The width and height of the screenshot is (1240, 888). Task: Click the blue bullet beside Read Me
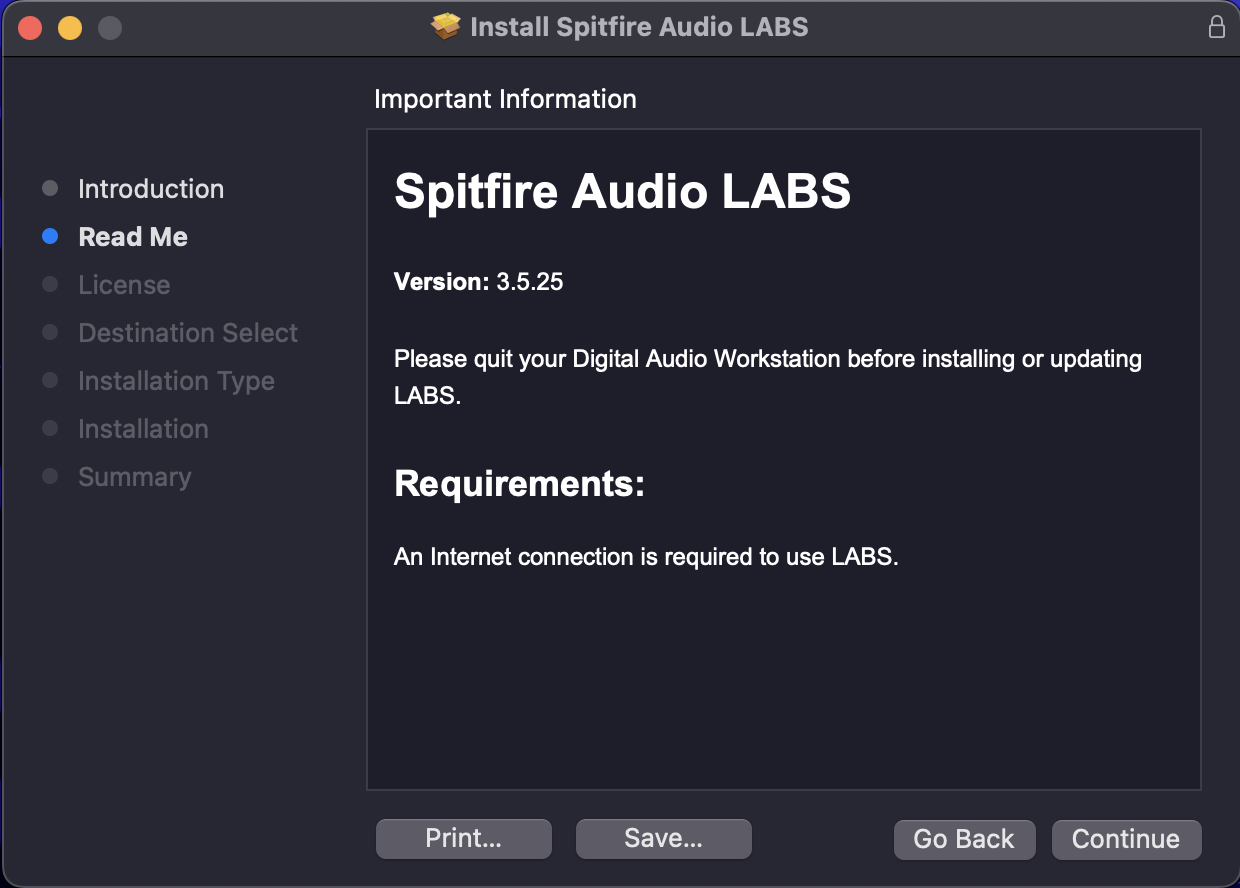point(50,237)
